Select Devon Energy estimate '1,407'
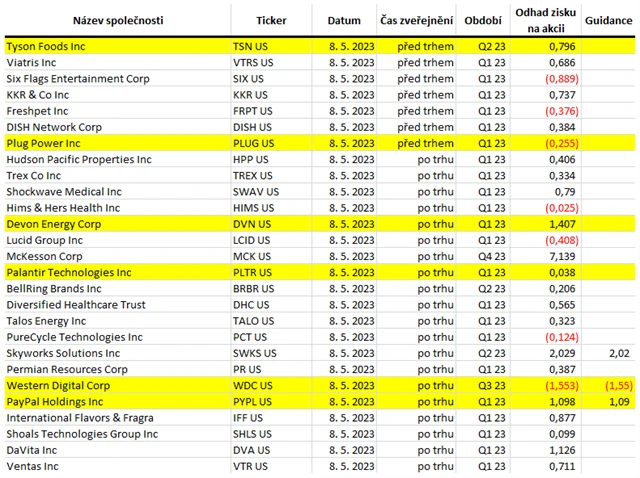The width and height of the screenshot is (640, 478). [x=562, y=224]
